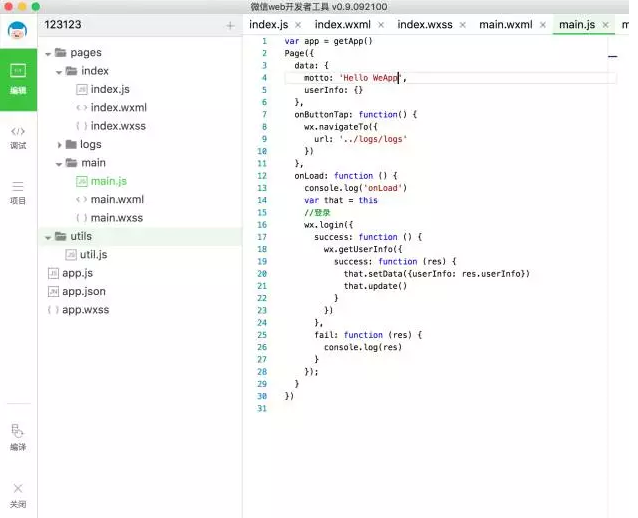Collapse the index folder arrow
This screenshot has height=518, width=638.
[60, 72]
